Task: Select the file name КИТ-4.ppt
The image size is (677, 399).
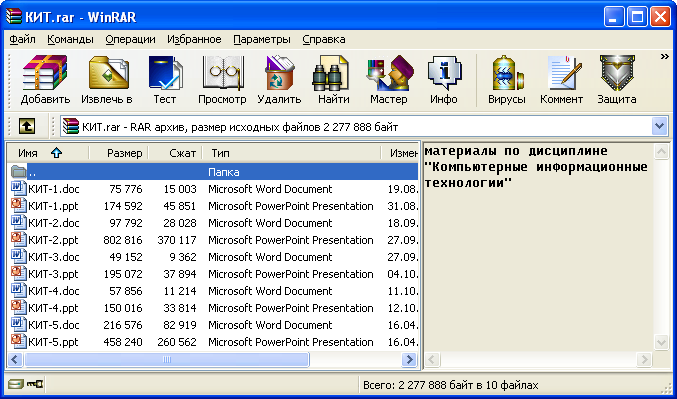Action: click(54, 308)
